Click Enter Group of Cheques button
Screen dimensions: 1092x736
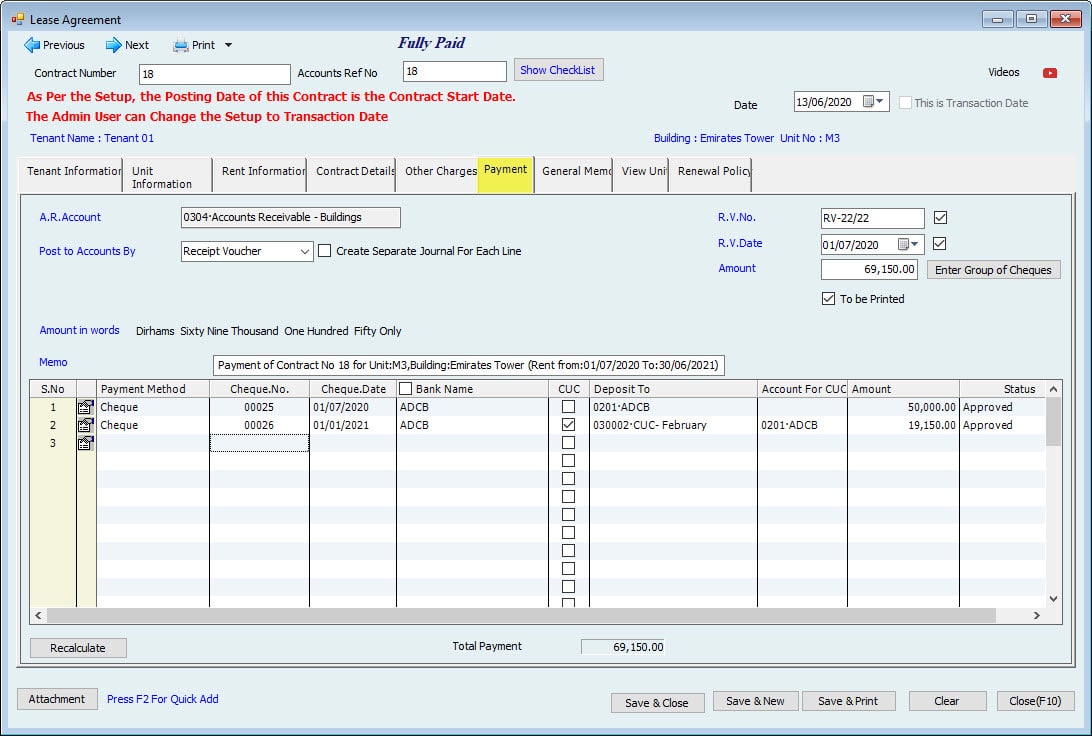pyautogui.click(x=993, y=270)
